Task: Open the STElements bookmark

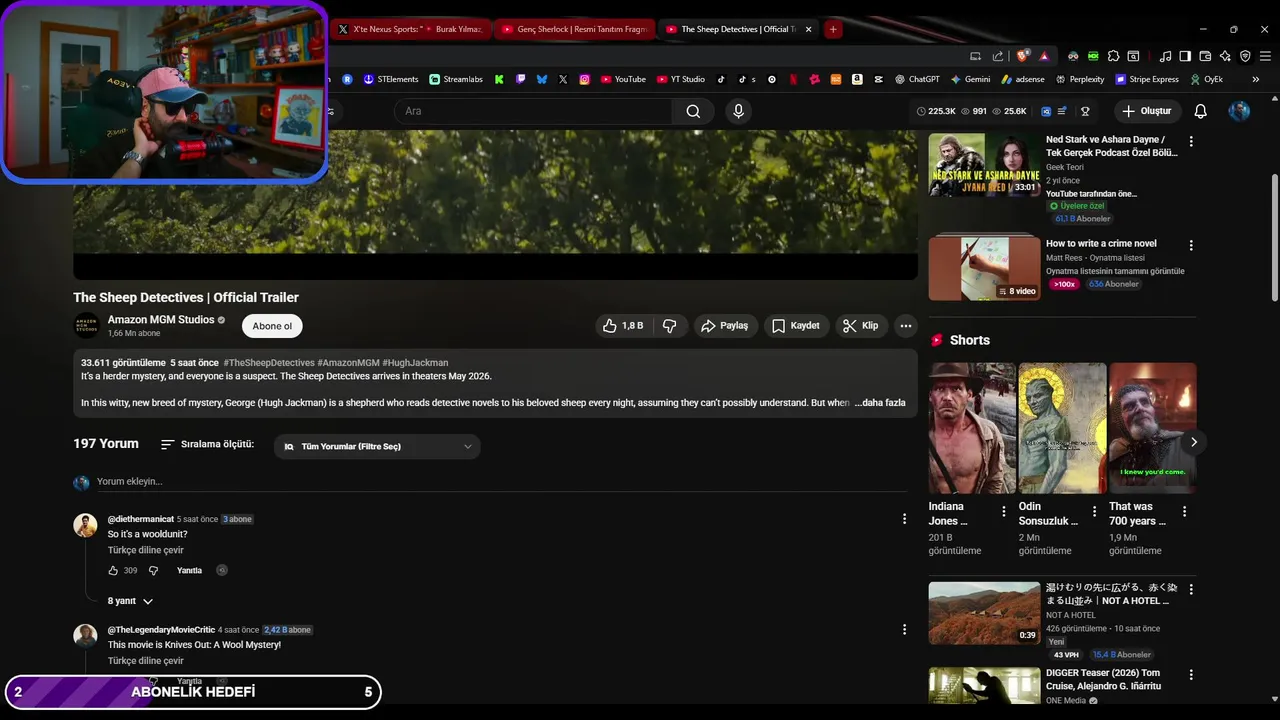Action: [391, 79]
